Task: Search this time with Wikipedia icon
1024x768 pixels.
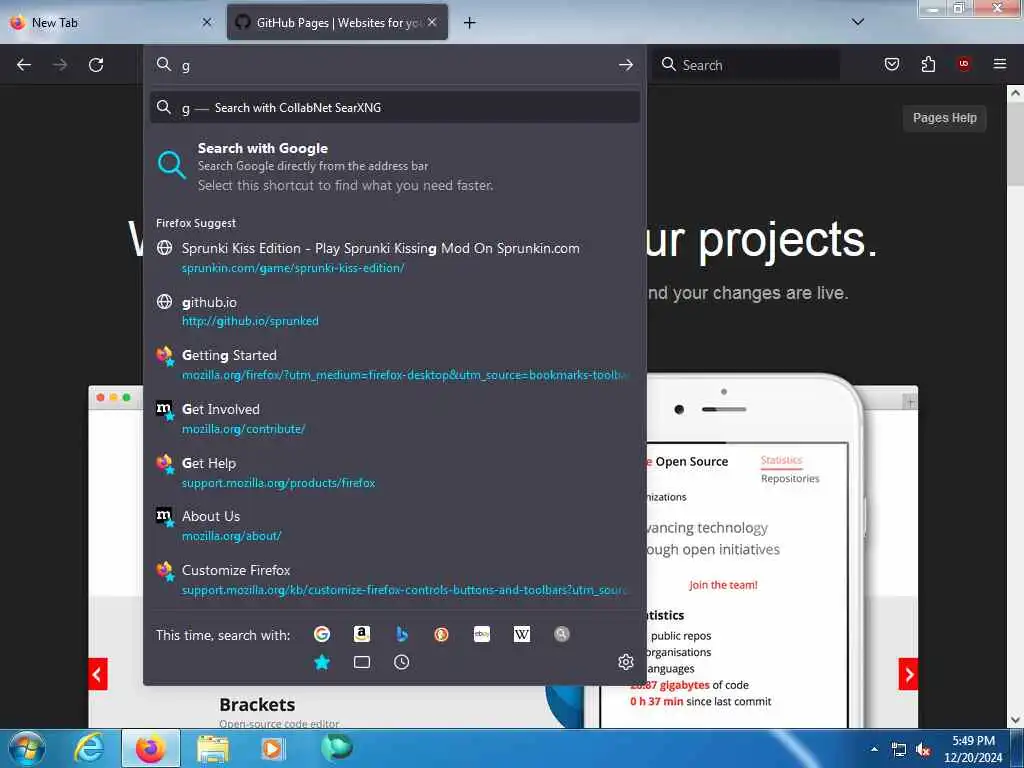Action: pyautogui.click(x=522, y=634)
